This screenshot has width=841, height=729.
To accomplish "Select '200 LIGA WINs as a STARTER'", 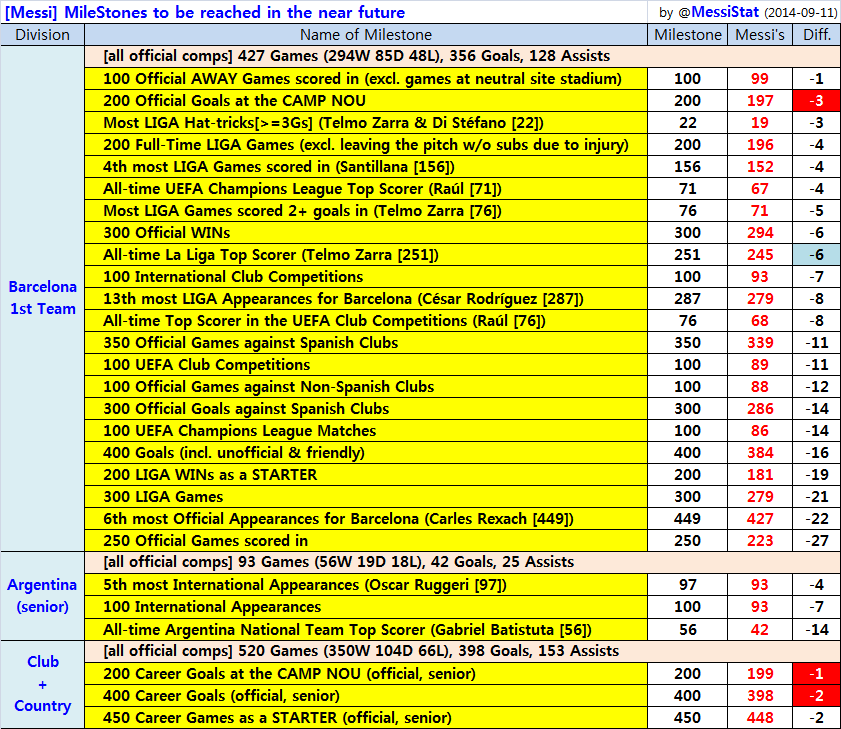I will click(366, 475).
